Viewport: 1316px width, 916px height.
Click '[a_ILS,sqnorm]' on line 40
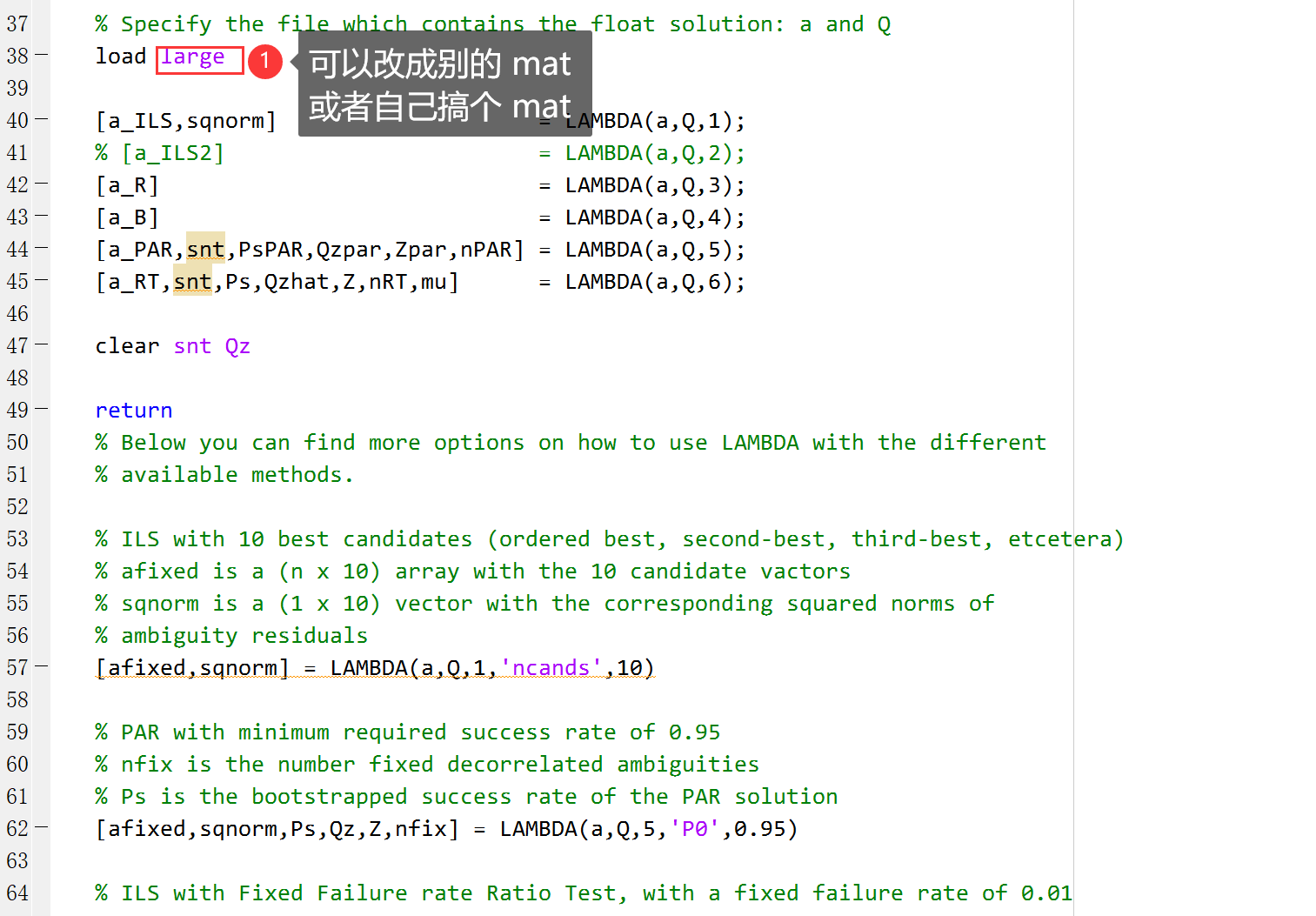click(x=186, y=121)
